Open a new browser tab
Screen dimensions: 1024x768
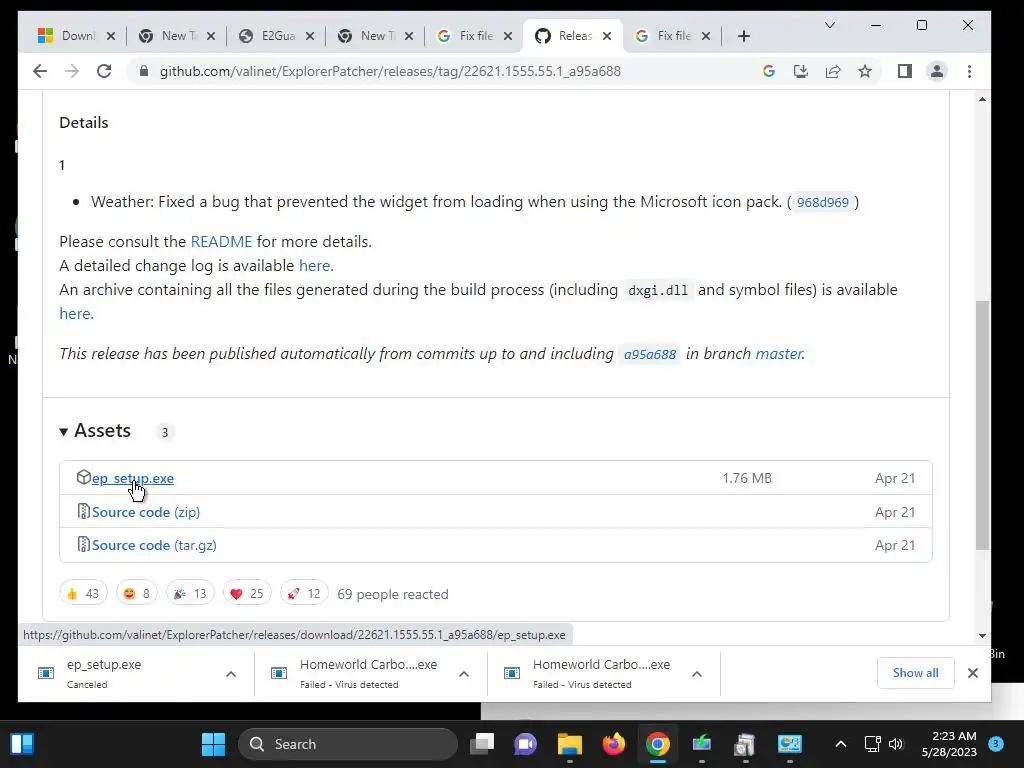click(743, 36)
